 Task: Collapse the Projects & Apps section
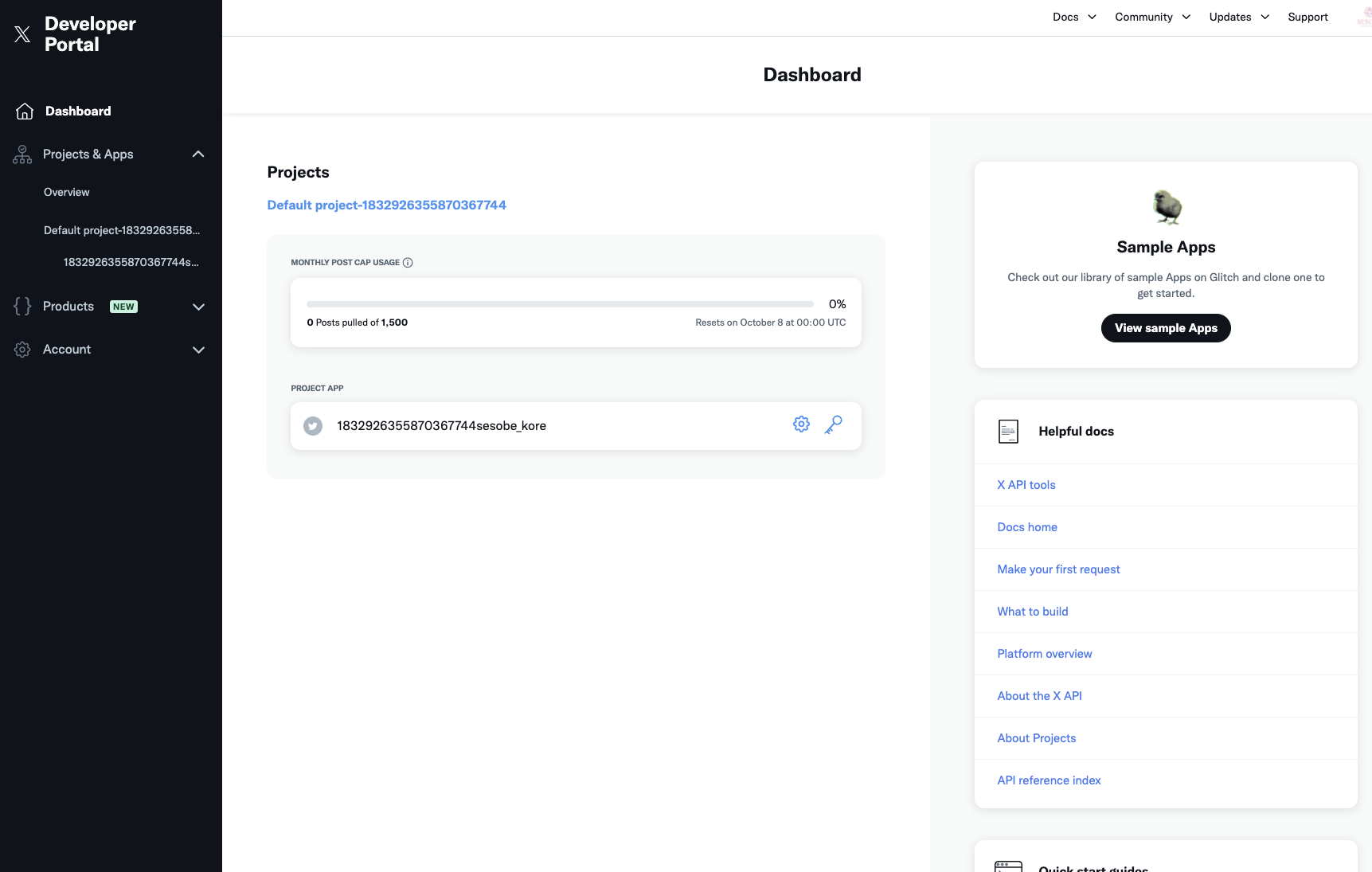198,154
